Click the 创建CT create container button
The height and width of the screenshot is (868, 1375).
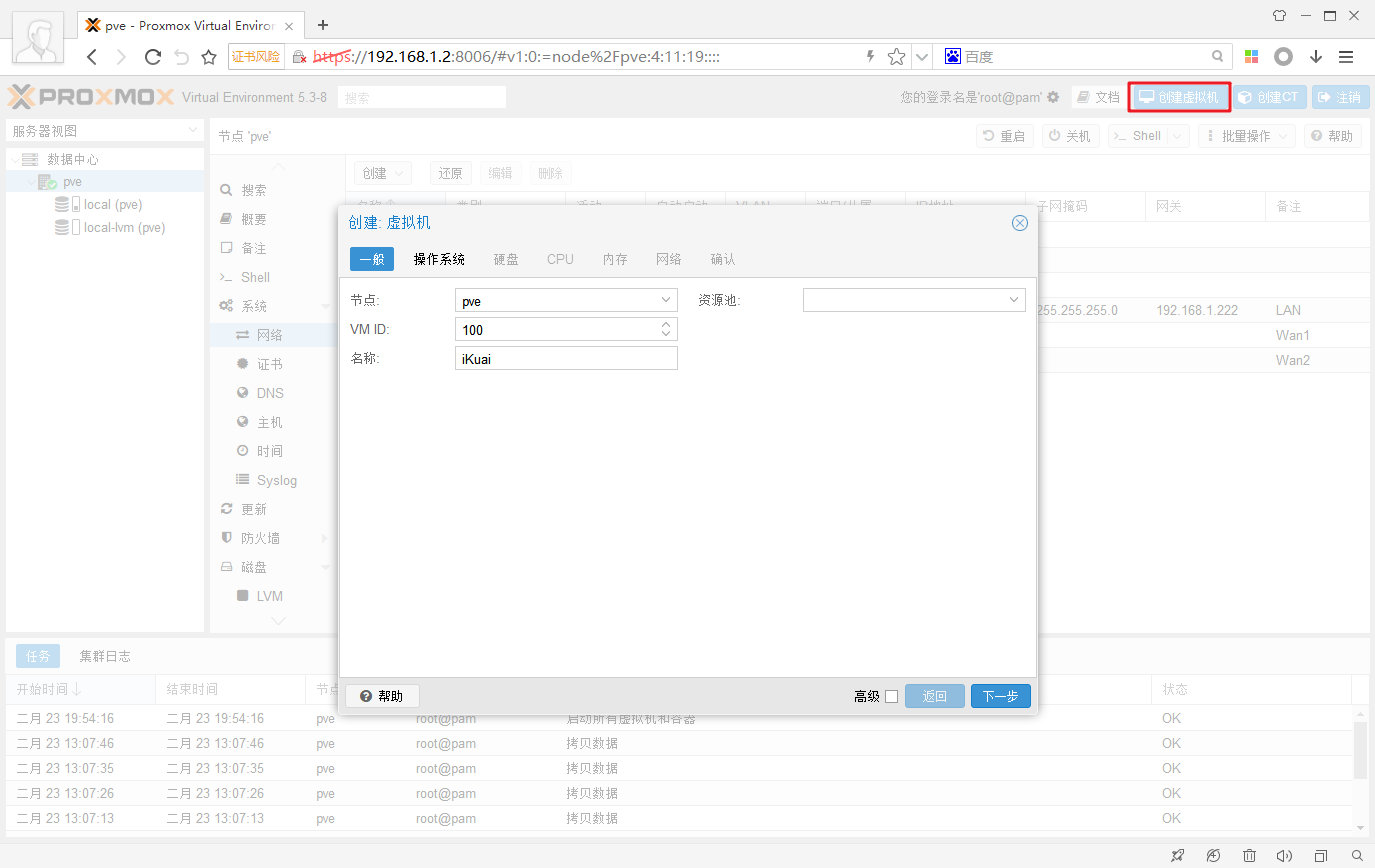tap(1269, 97)
